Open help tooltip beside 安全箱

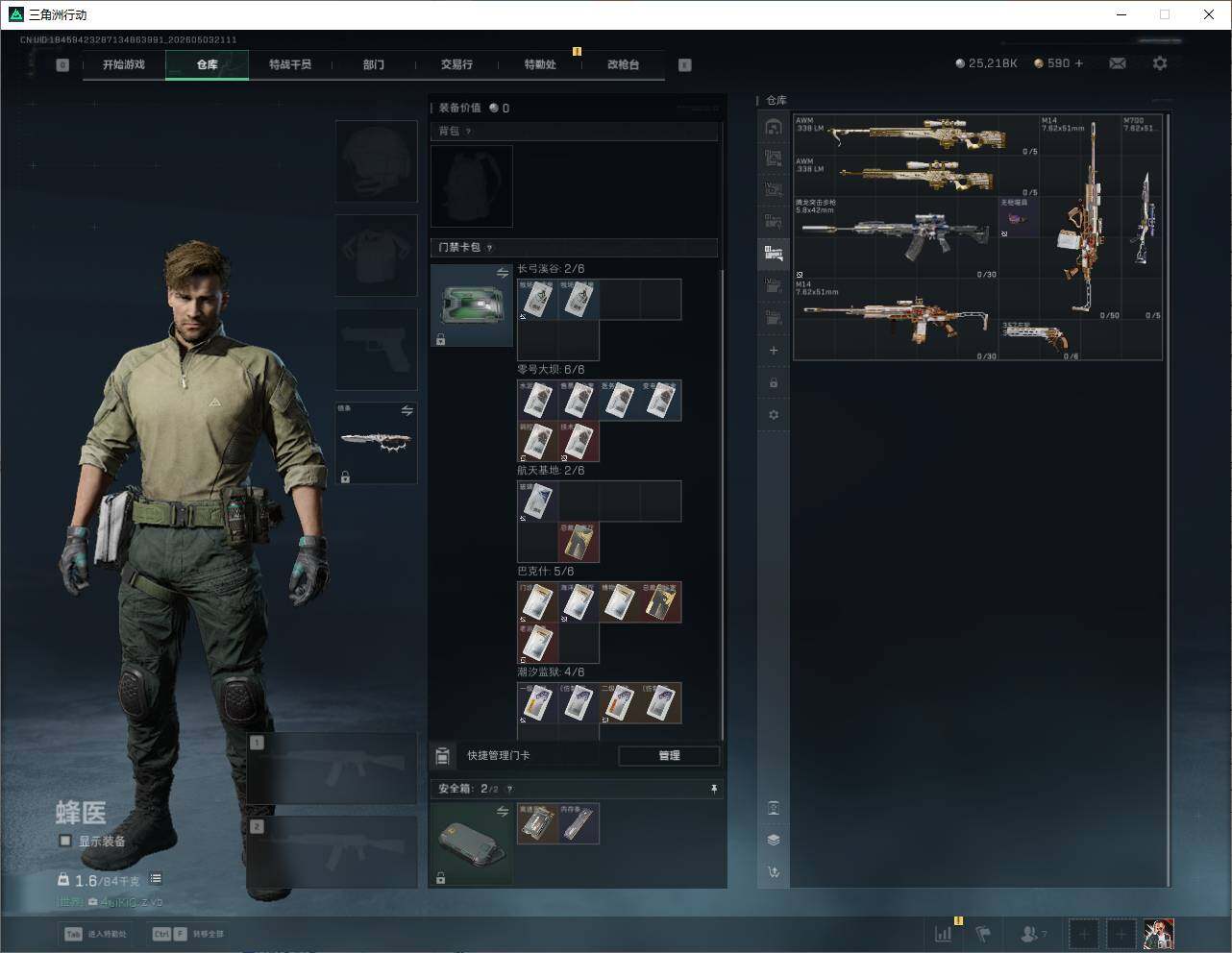coord(509,789)
